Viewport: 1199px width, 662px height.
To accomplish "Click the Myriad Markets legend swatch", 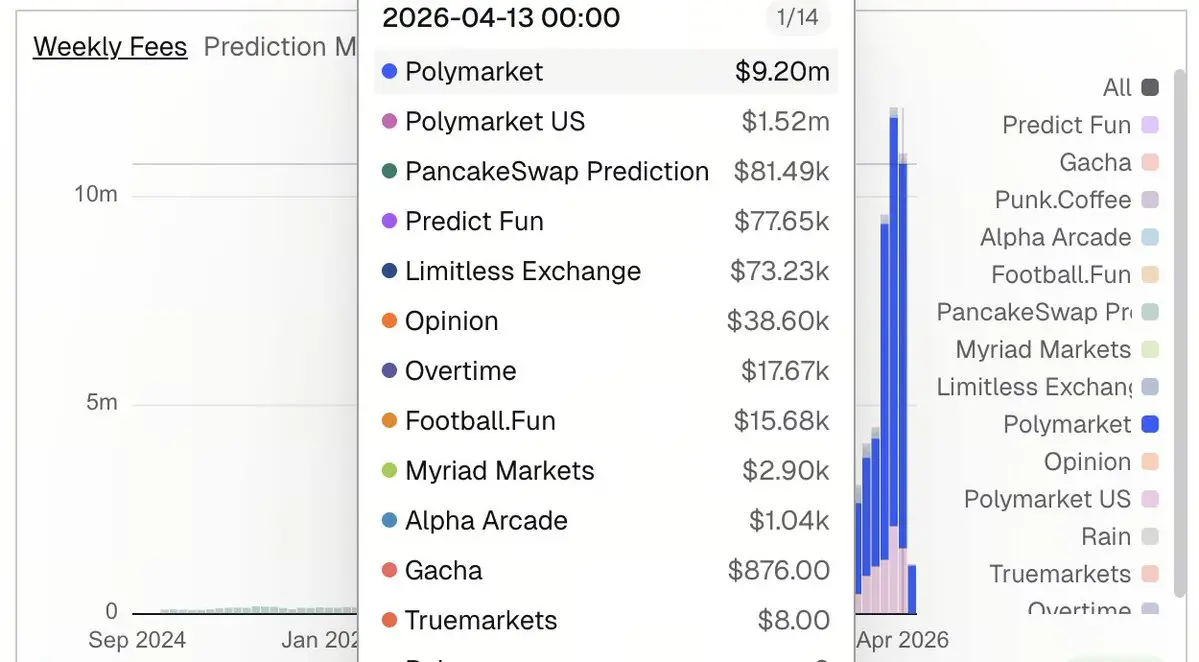I will [1149, 350].
